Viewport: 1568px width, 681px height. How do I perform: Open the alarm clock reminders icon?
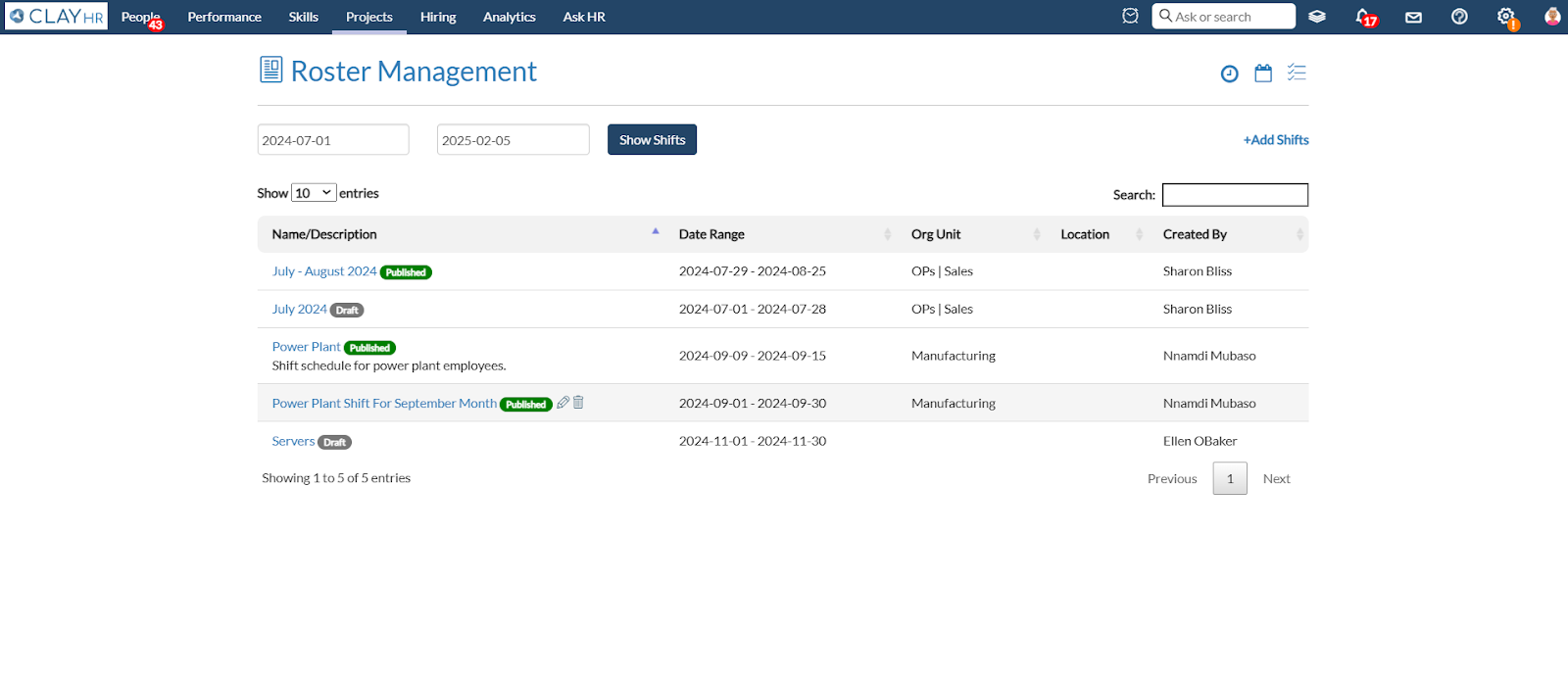(x=1130, y=16)
